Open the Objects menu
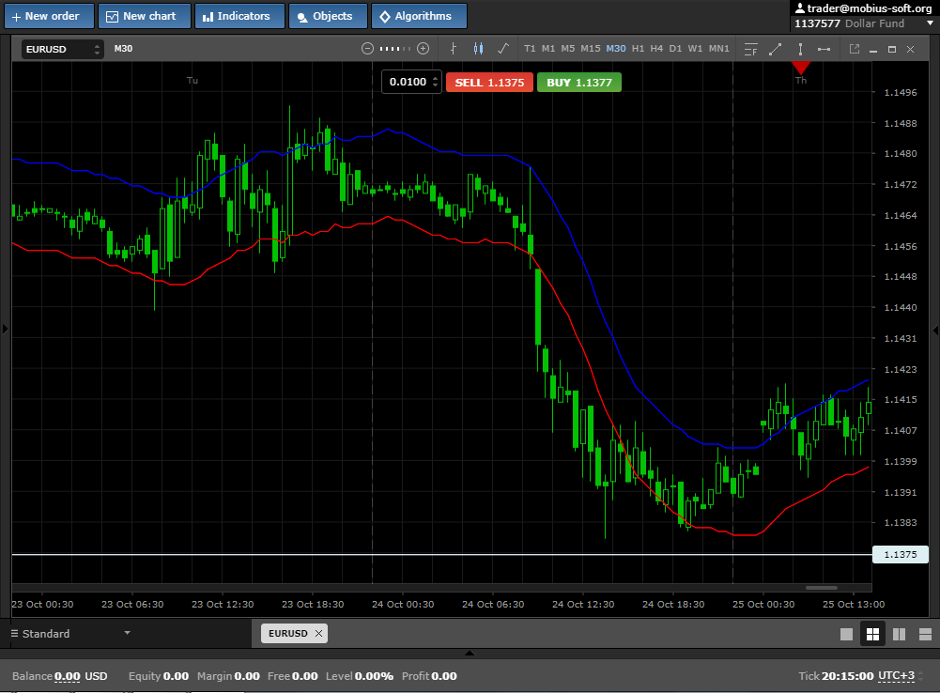 [x=328, y=16]
